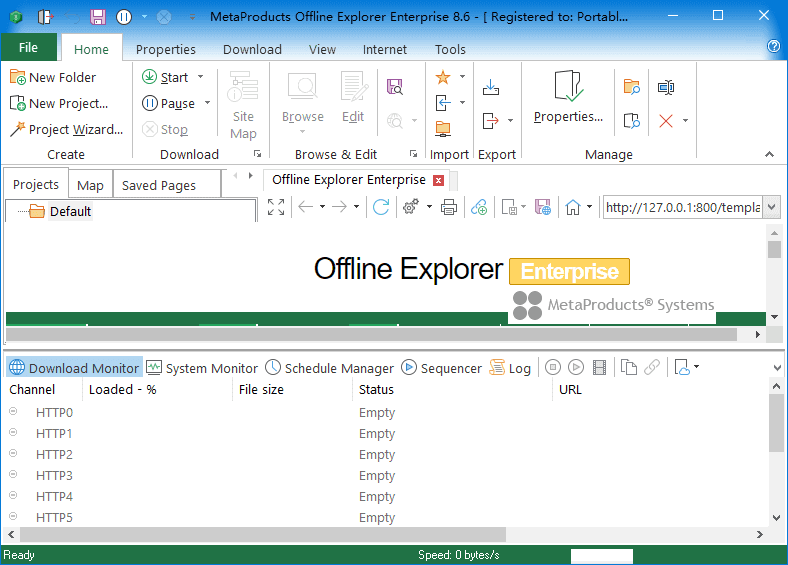Select the Map panel tab

[90, 185]
